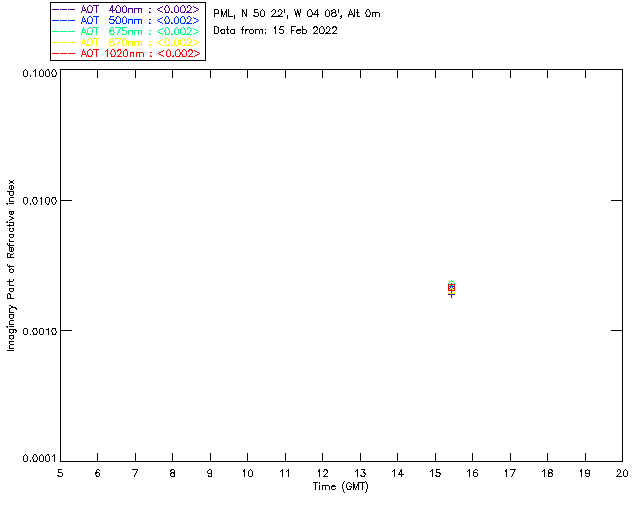640x512 pixels.
Task: Click the x-axis label 12
Action: point(322,473)
